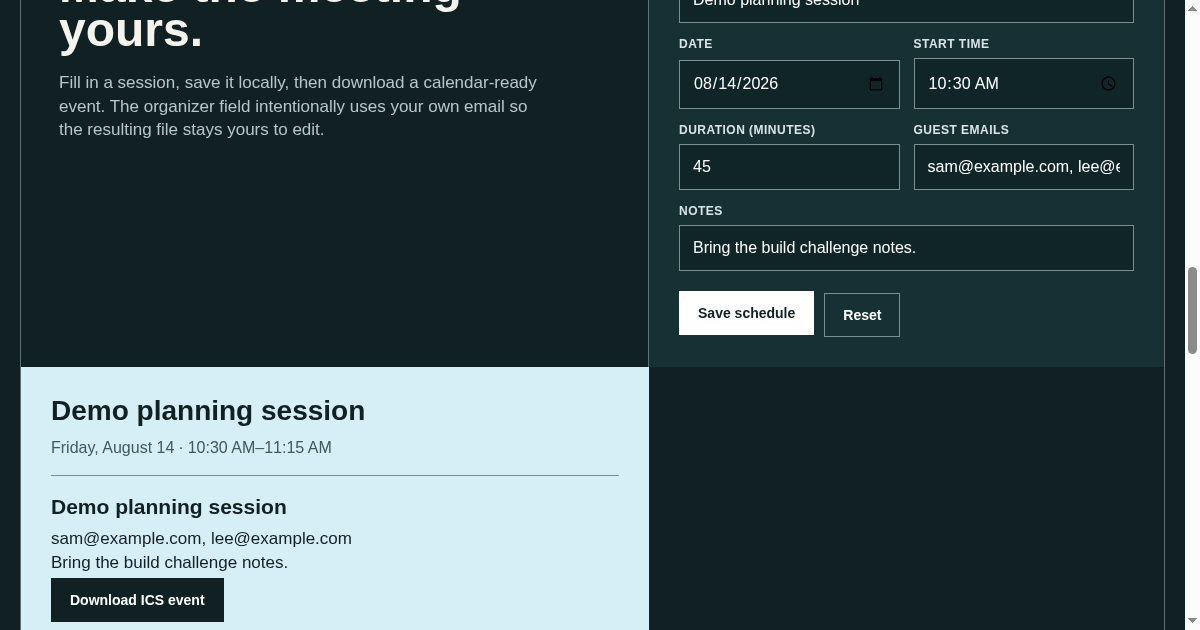Reset the form

coord(861,315)
